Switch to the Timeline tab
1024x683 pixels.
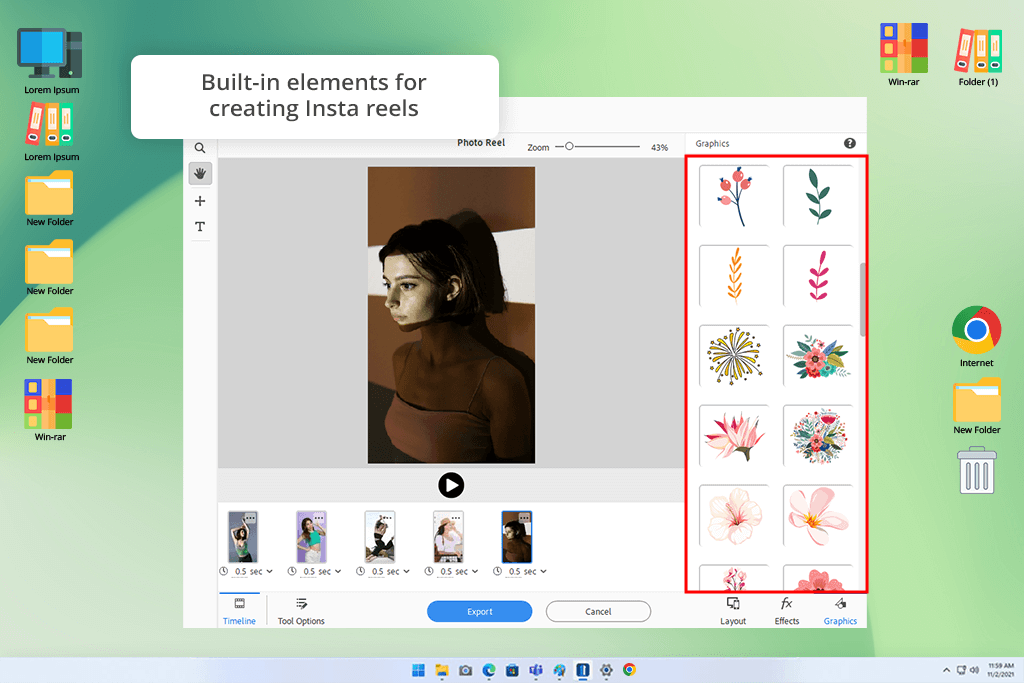tap(239, 611)
